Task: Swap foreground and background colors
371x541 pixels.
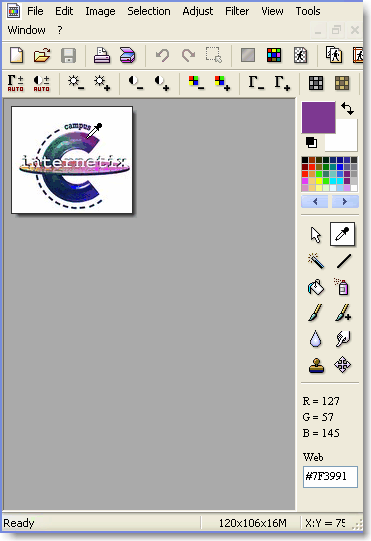Action: coord(348,109)
